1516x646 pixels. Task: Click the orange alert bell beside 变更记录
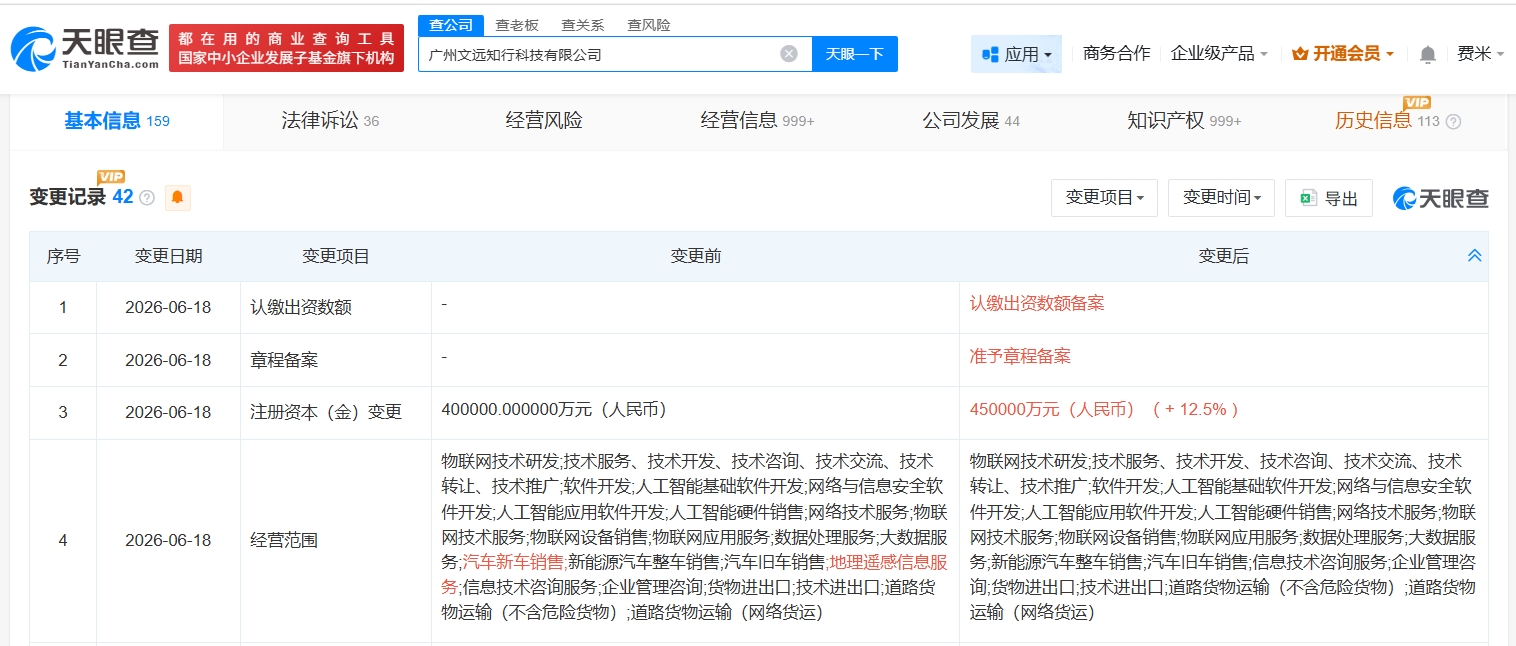[177, 197]
